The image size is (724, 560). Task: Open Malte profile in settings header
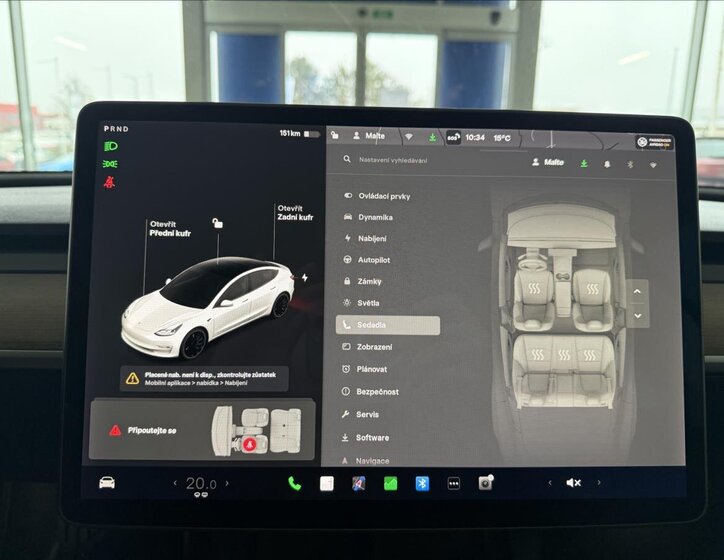(x=548, y=162)
